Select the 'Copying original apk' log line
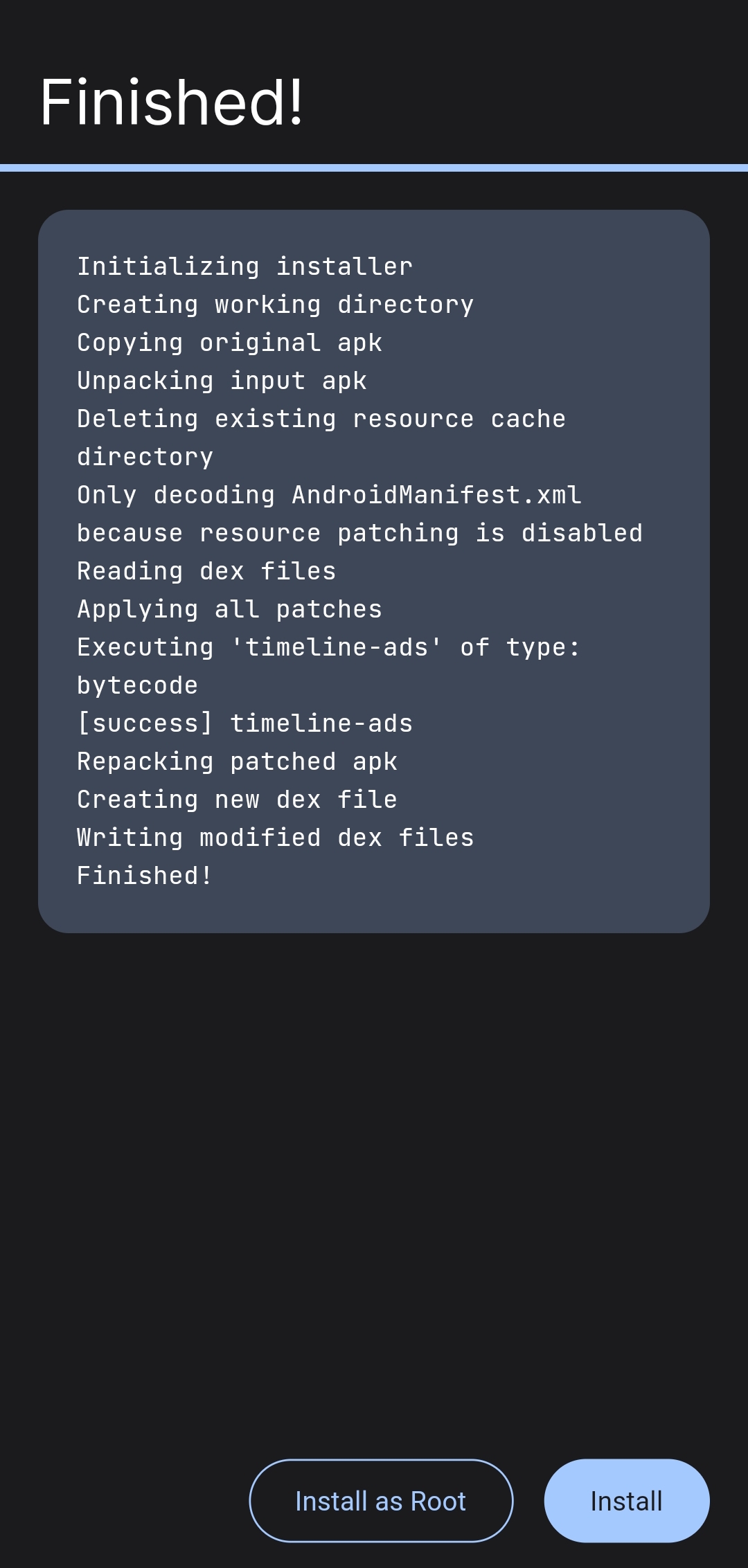The height and width of the screenshot is (1568, 748). click(x=230, y=342)
